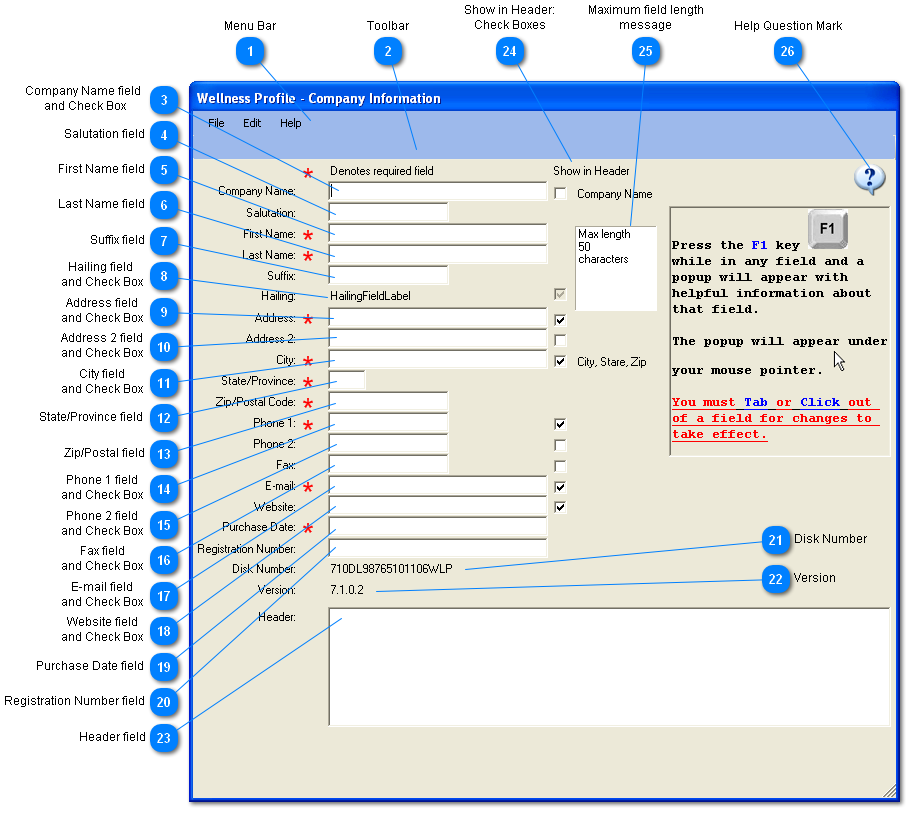
Task: Click the Address input field
Action: coord(438,317)
